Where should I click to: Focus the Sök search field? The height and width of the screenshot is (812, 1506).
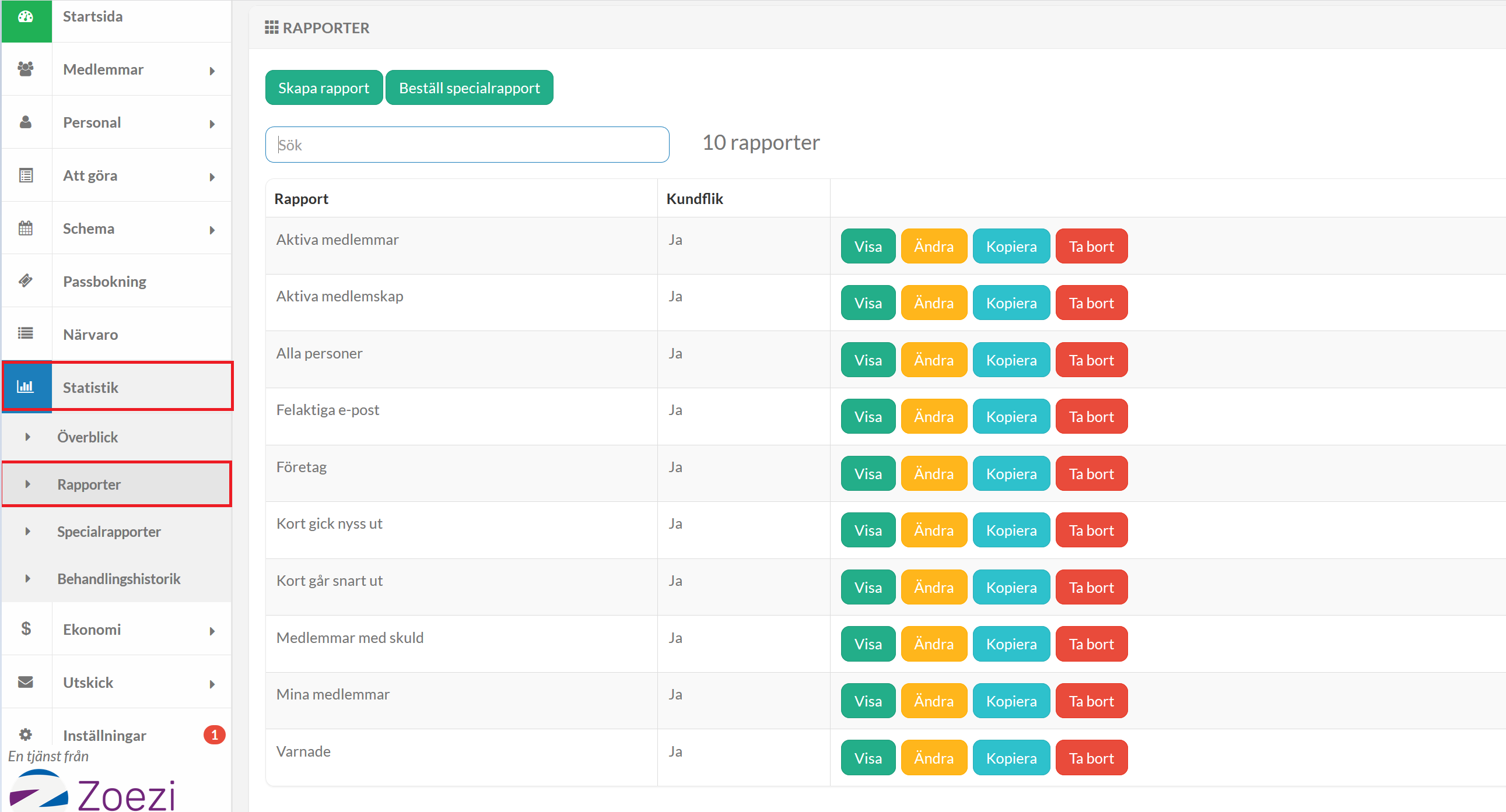click(x=467, y=145)
